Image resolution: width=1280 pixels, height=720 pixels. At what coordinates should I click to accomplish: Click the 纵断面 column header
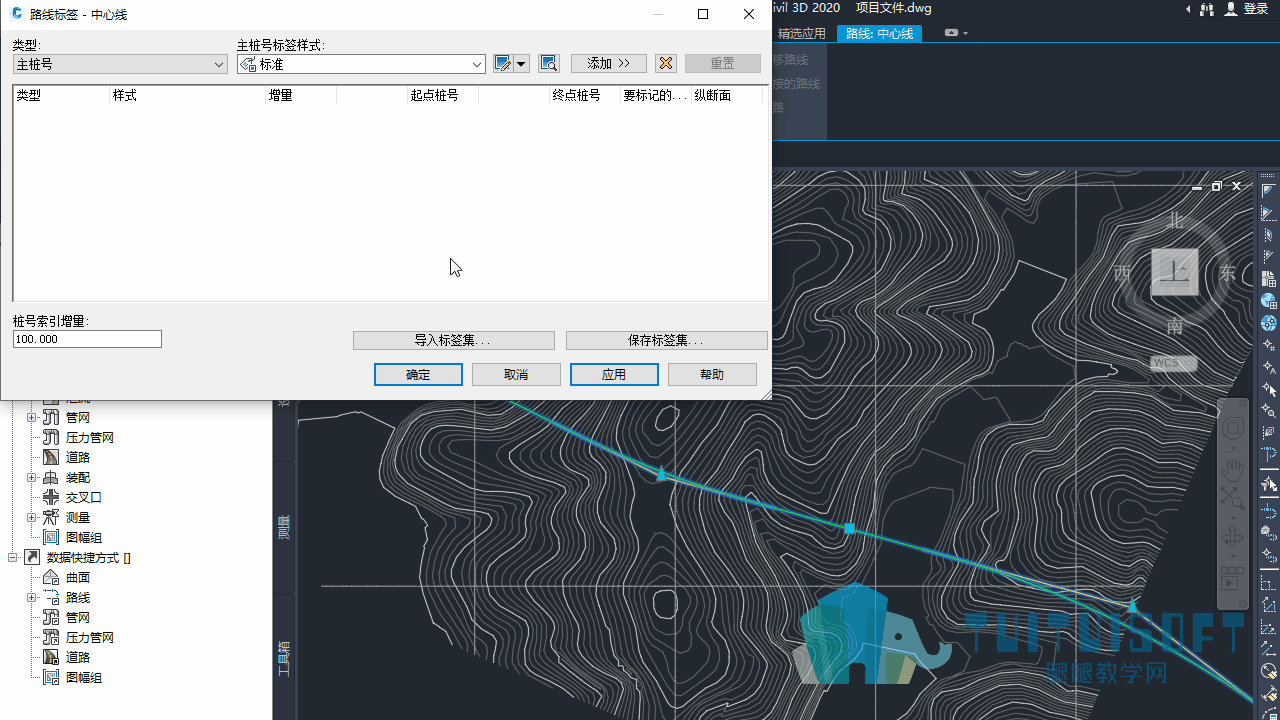[727, 96]
